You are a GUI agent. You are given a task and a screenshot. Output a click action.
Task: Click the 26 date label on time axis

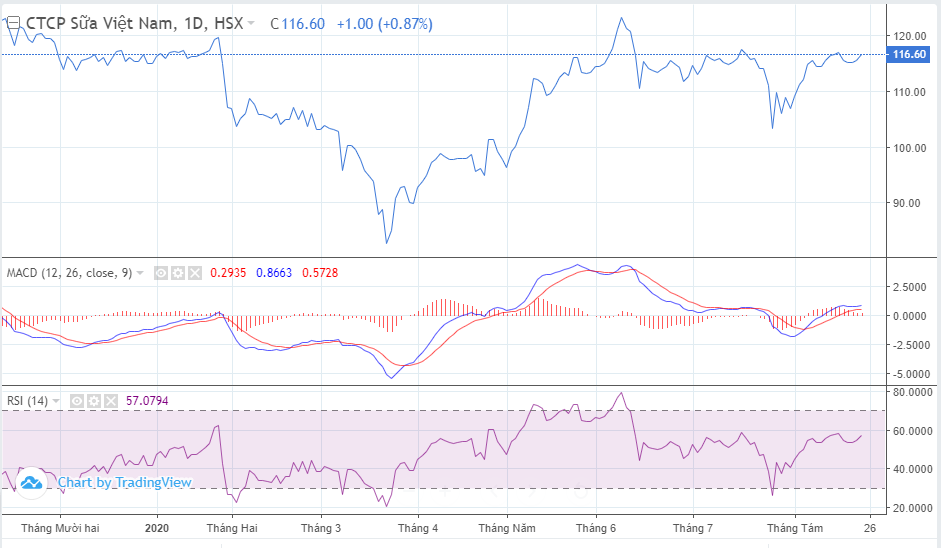point(870,528)
